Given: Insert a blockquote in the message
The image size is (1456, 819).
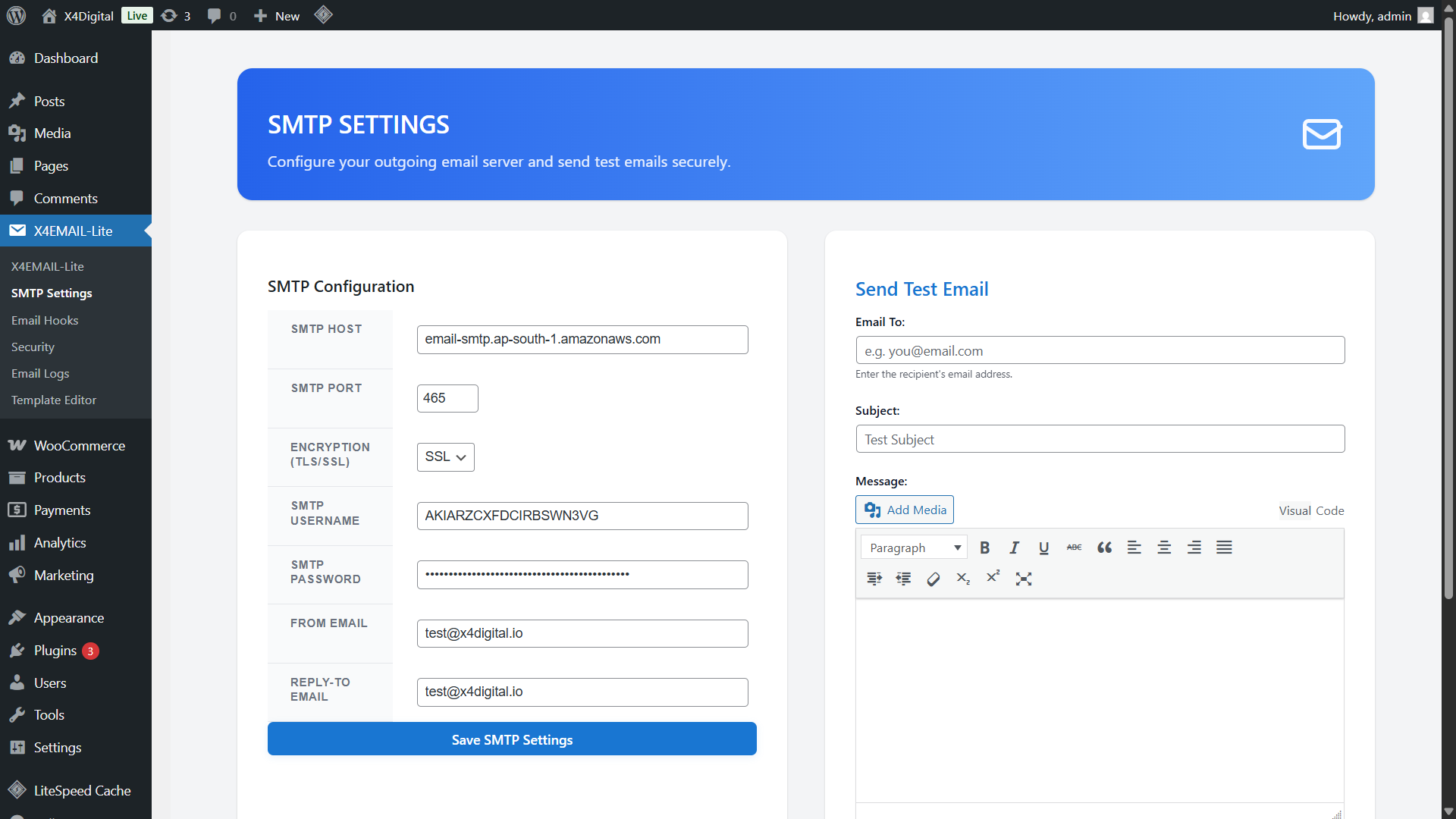Looking at the screenshot, I should pyautogui.click(x=1104, y=548).
